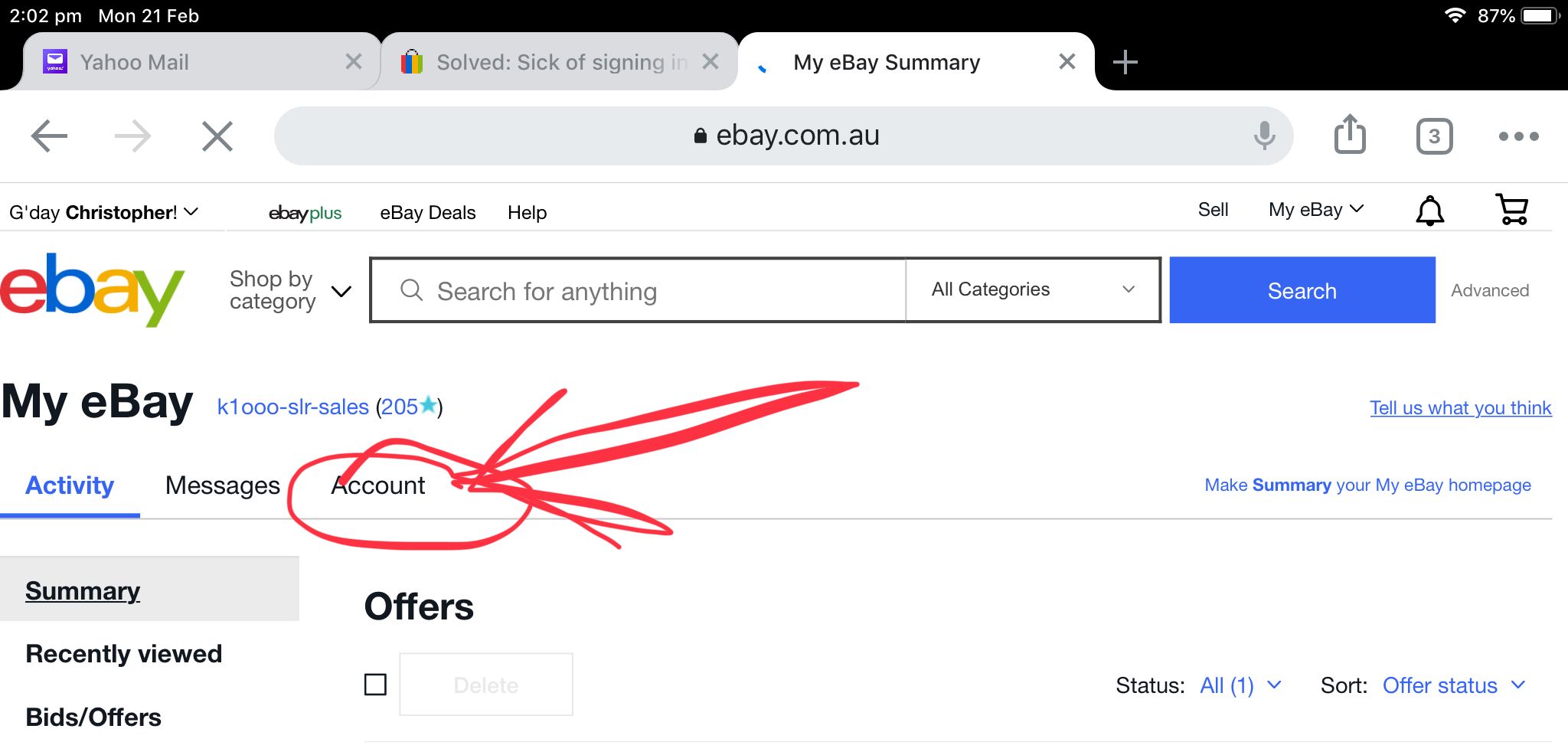Open the notifications bell icon
This screenshot has height=755, width=1568.
(x=1429, y=210)
